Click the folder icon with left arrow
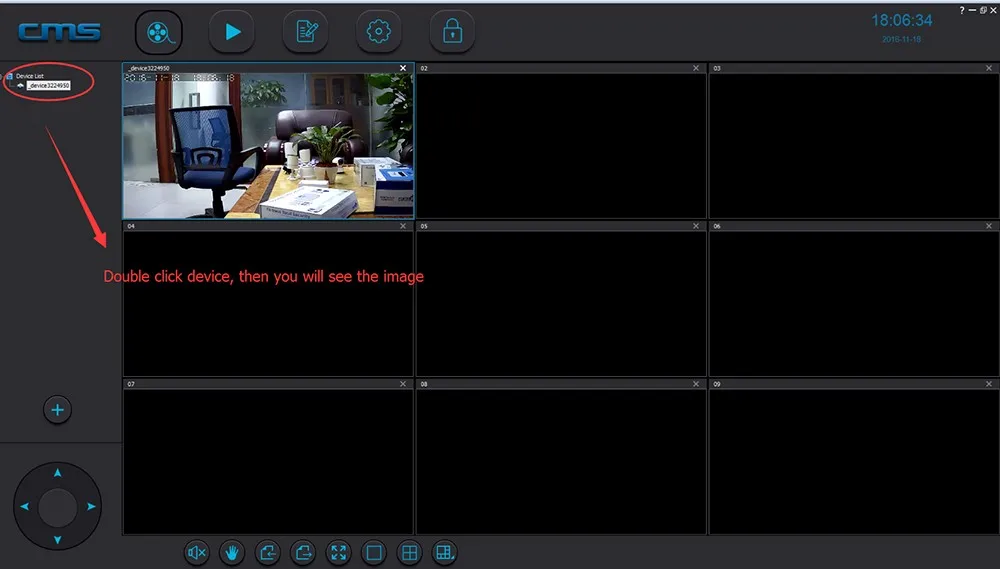The width and height of the screenshot is (1000, 569). point(267,552)
